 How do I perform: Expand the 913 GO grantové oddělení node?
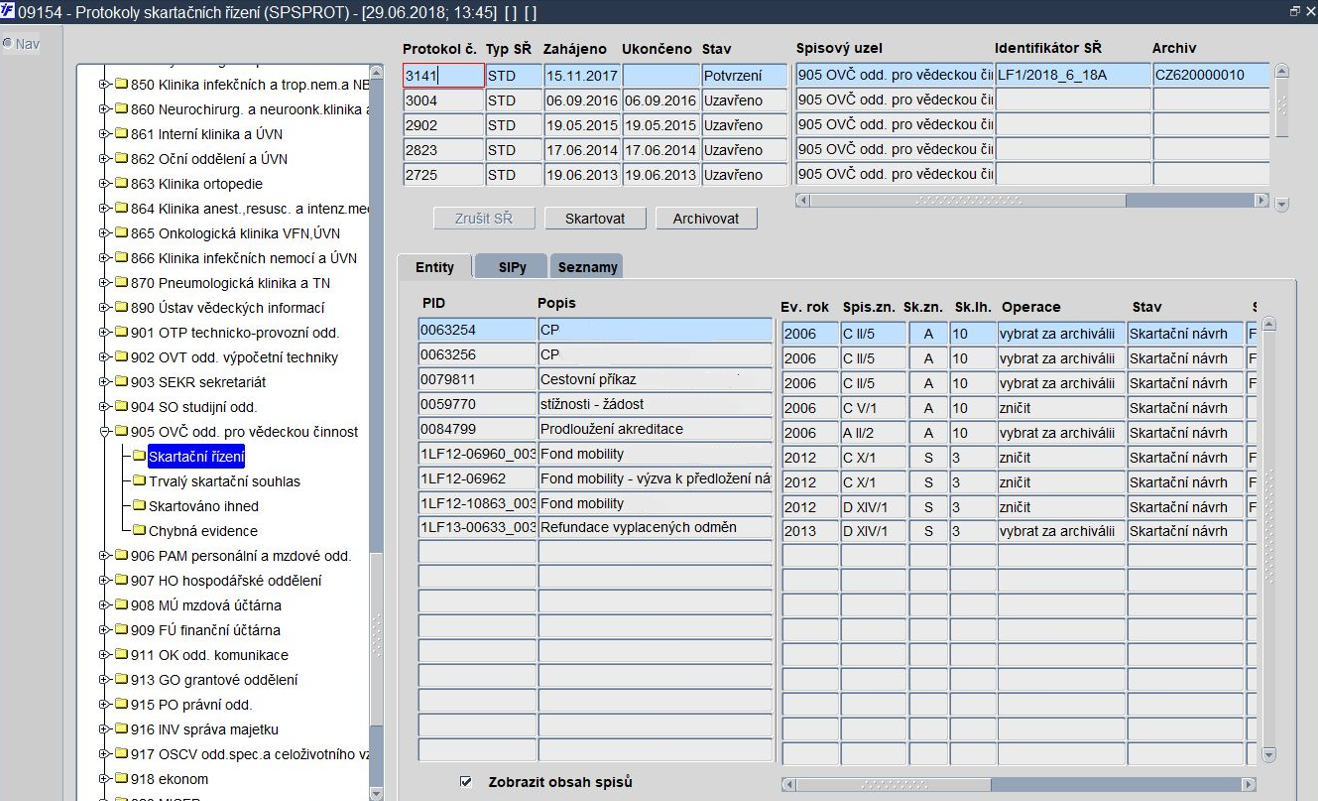(x=104, y=680)
